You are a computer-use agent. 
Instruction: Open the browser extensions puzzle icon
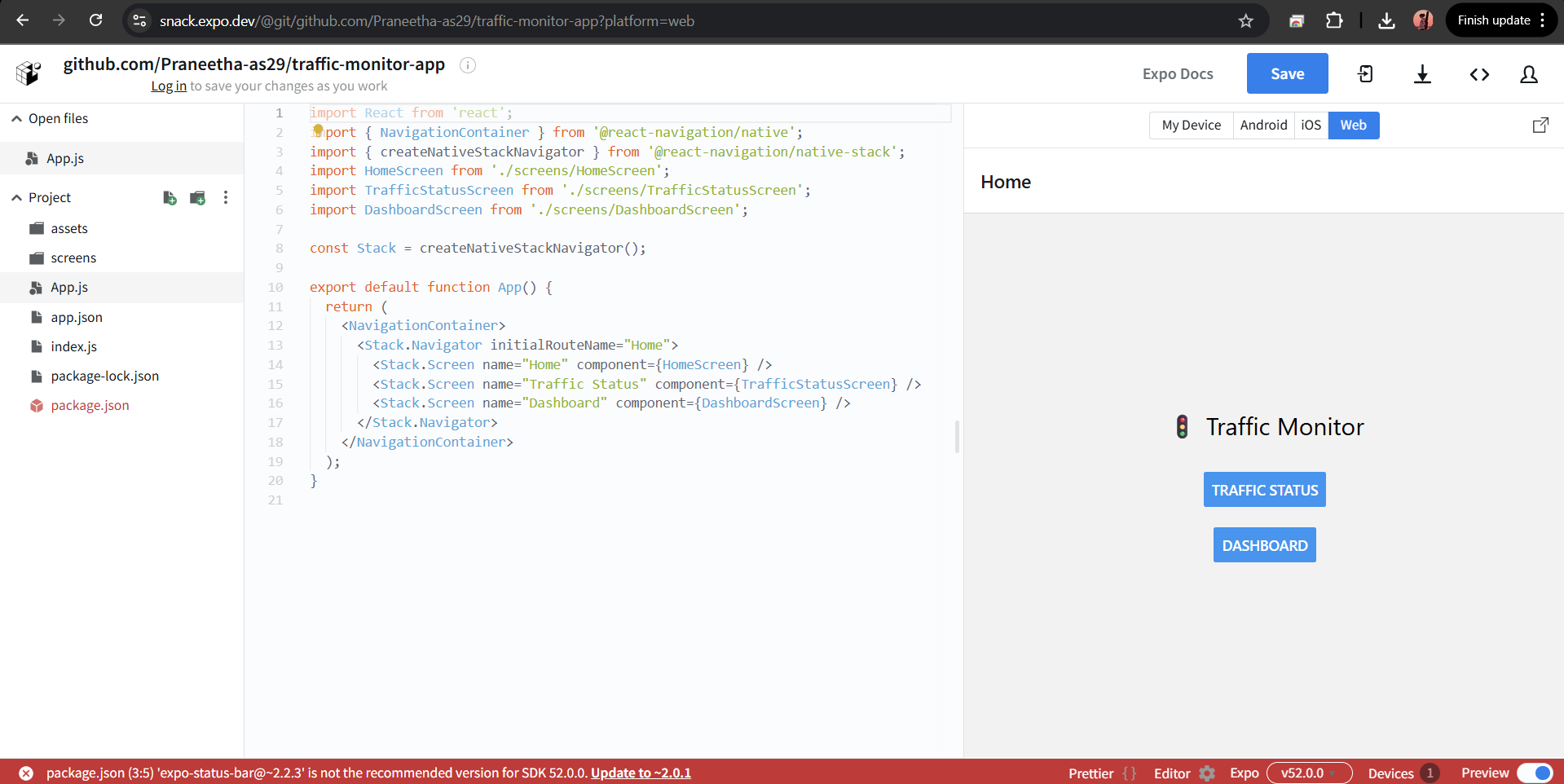[1334, 20]
